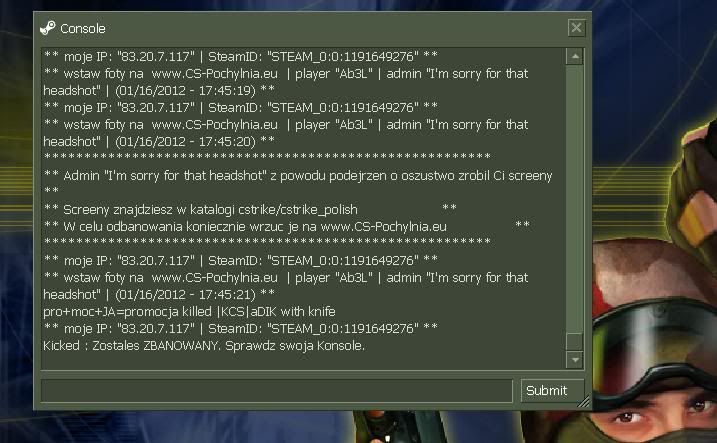The image size is (717, 443).
Task: Click the line with timestamp 17:45:20
Action: click(x=159, y=142)
